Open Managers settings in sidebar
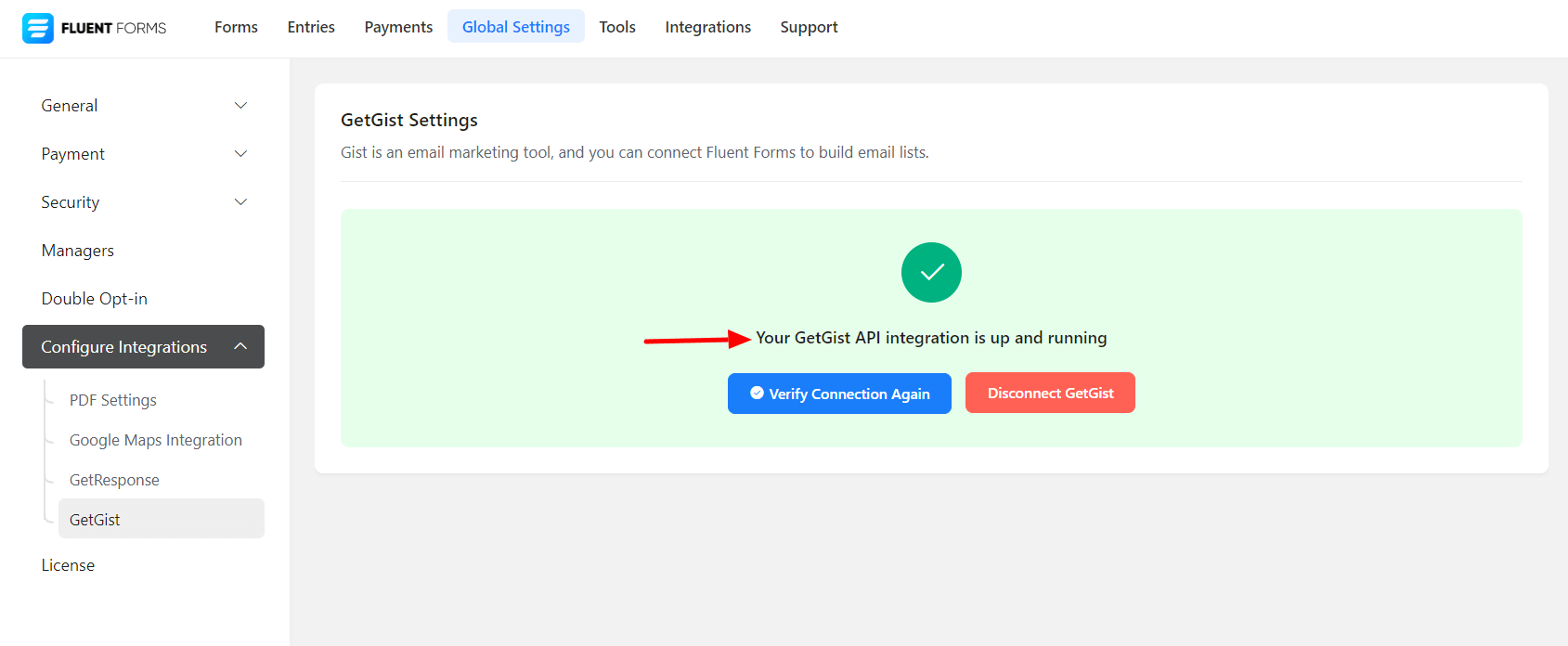1568x646 pixels. (x=78, y=251)
